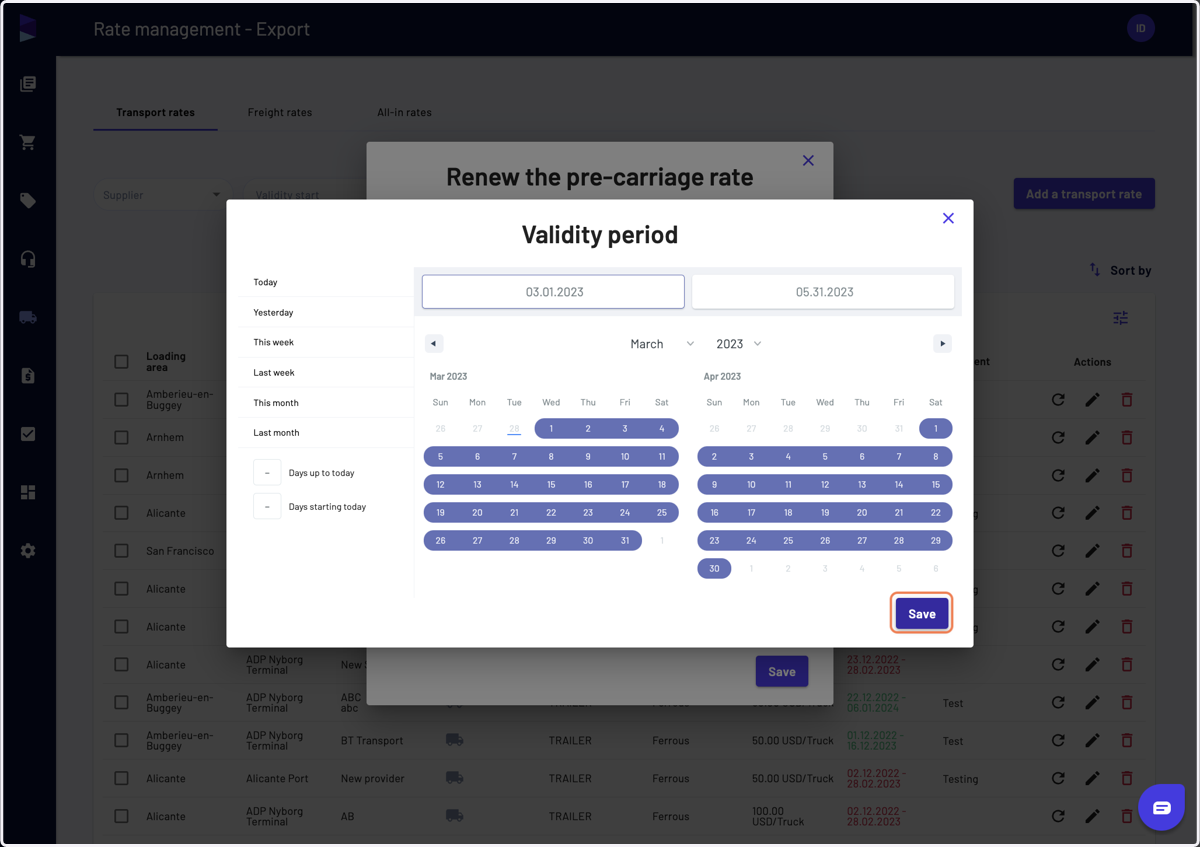The width and height of the screenshot is (1200, 847).
Task: Click Days starting today input box
Action: 267,507
